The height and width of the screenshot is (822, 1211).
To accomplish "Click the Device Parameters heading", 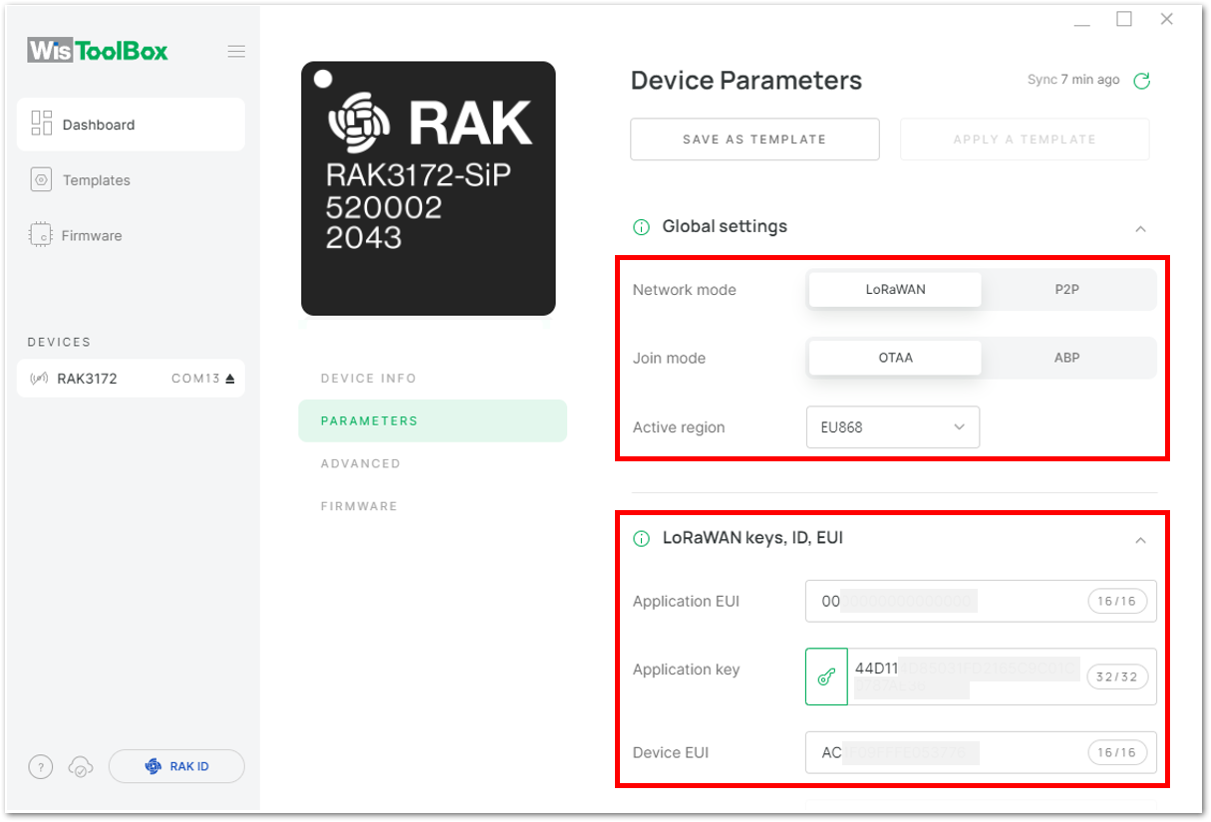I will (746, 81).
